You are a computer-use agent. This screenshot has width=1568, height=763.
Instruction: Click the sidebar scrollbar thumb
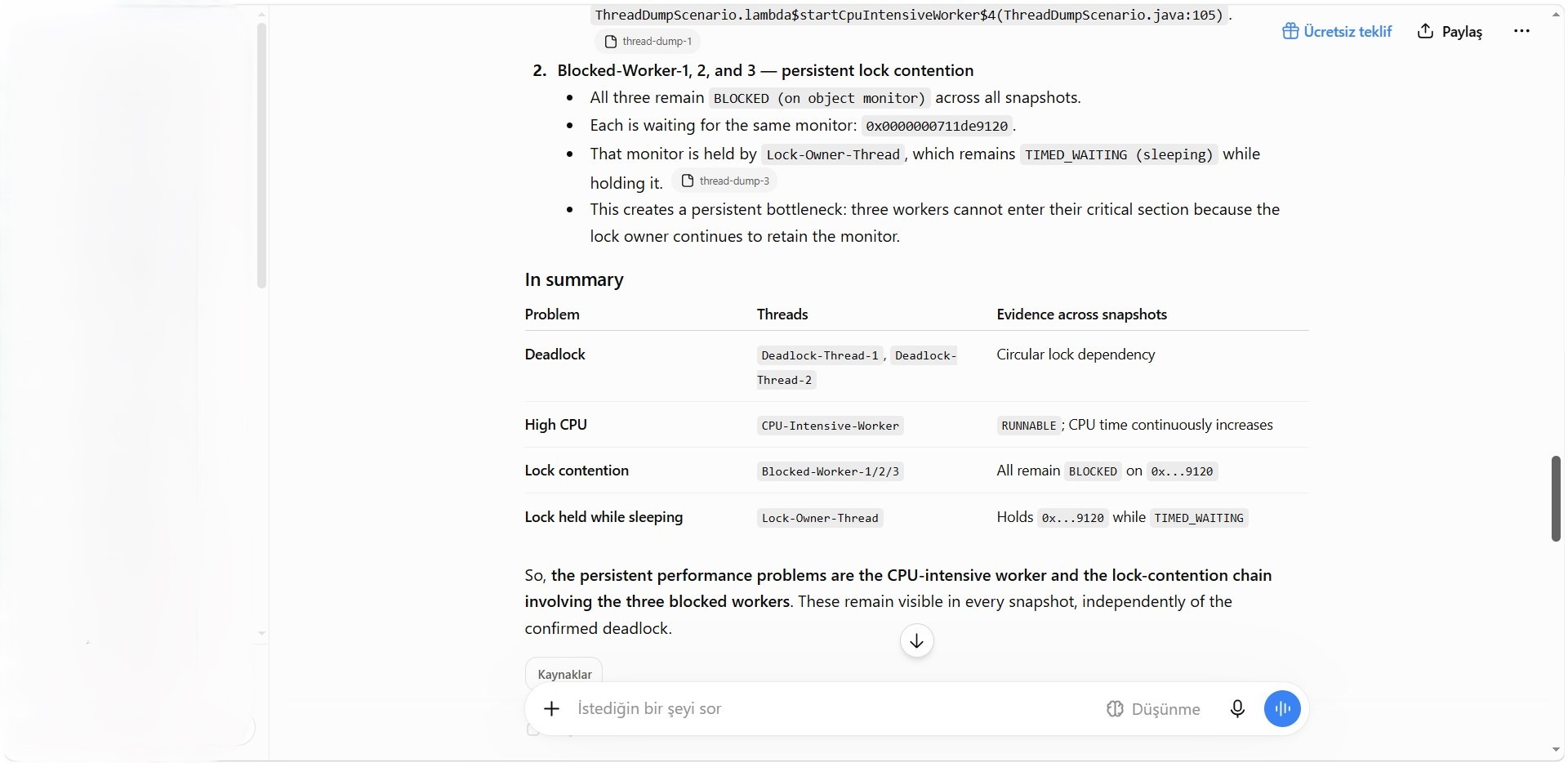tap(261, 155)
